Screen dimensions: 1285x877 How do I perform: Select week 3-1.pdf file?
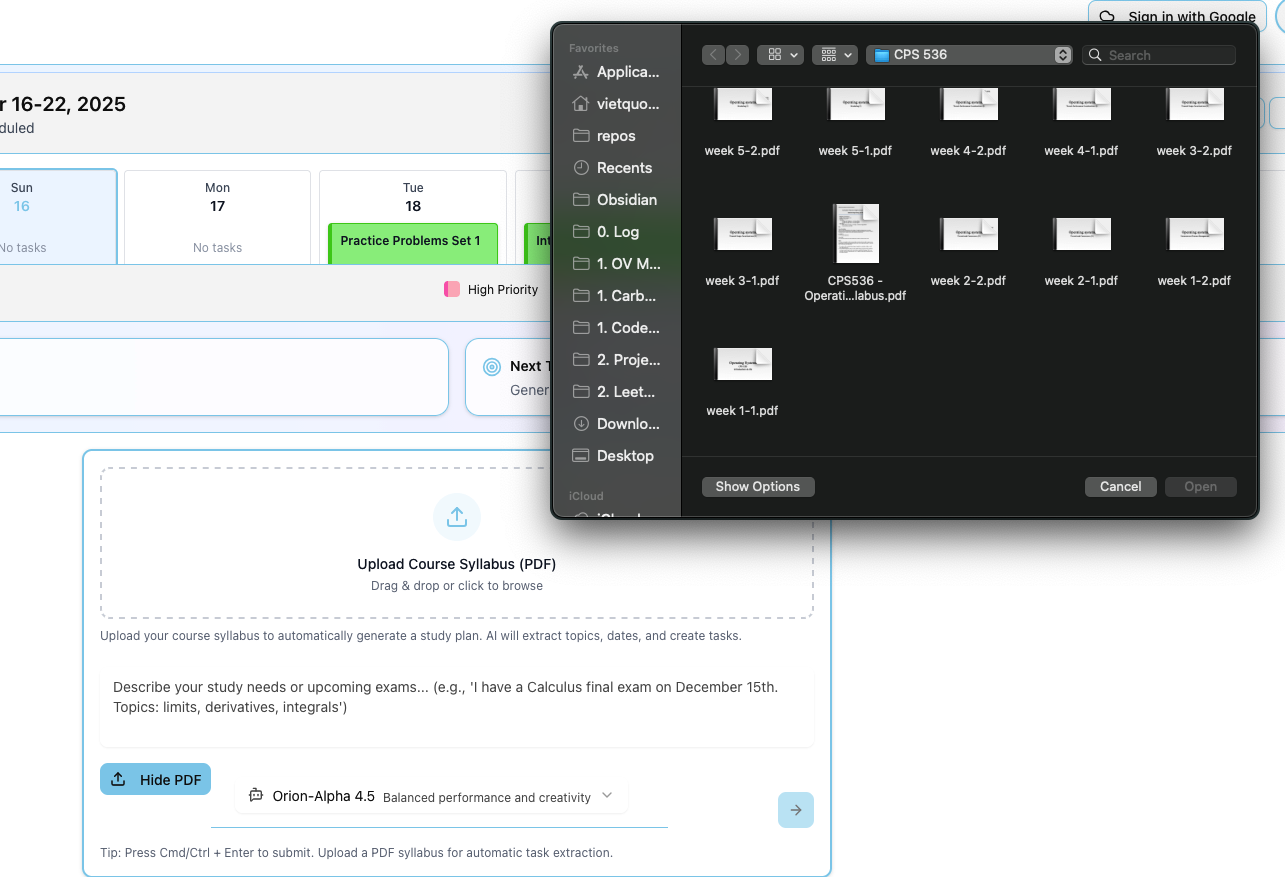[742, 252]
